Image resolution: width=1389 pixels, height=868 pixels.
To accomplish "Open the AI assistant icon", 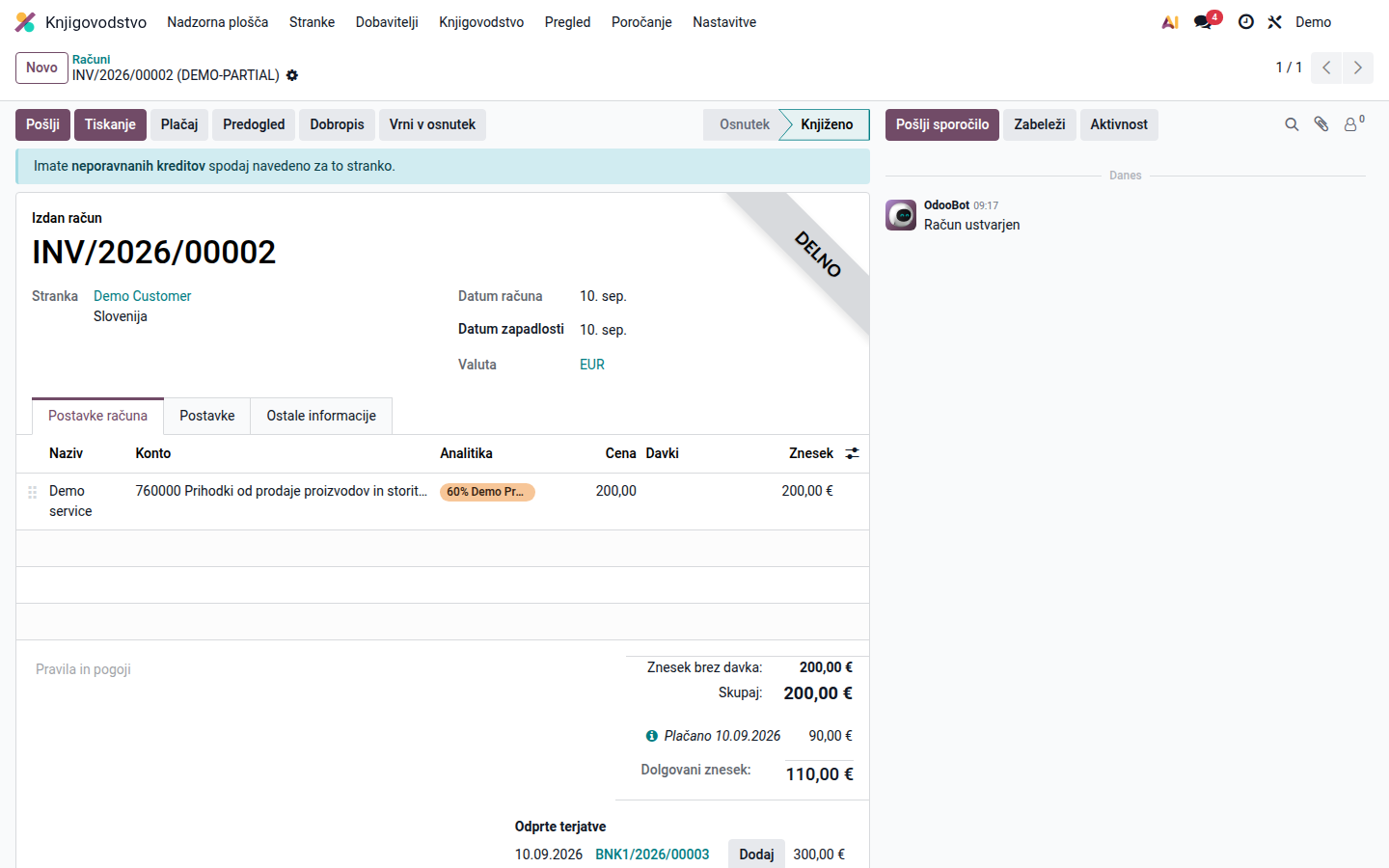I will pos(1170,22).
